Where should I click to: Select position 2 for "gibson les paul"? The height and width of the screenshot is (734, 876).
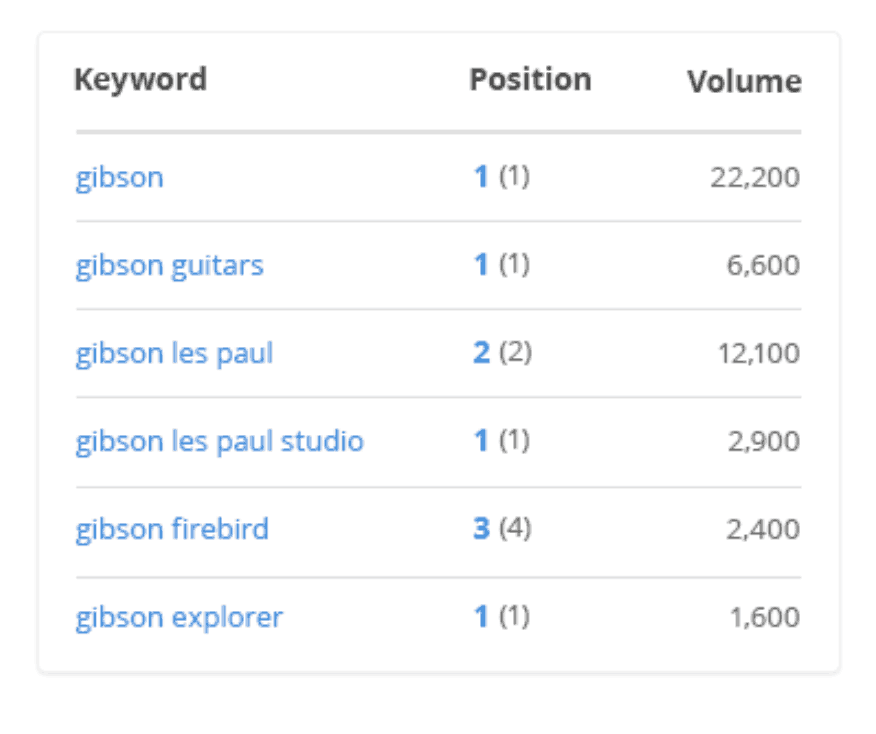click(x=481, y=354)
